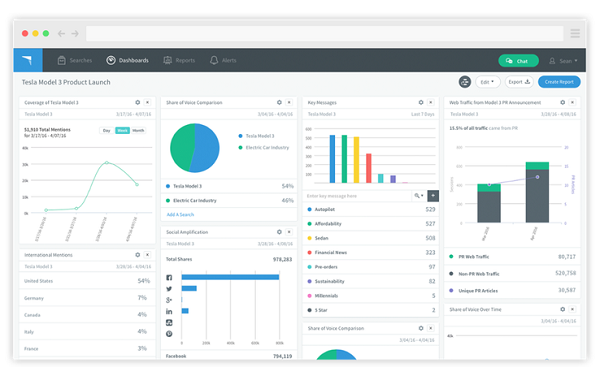
Task: Click the Facebook icon in Social Amplification
Action: [169, 277]
